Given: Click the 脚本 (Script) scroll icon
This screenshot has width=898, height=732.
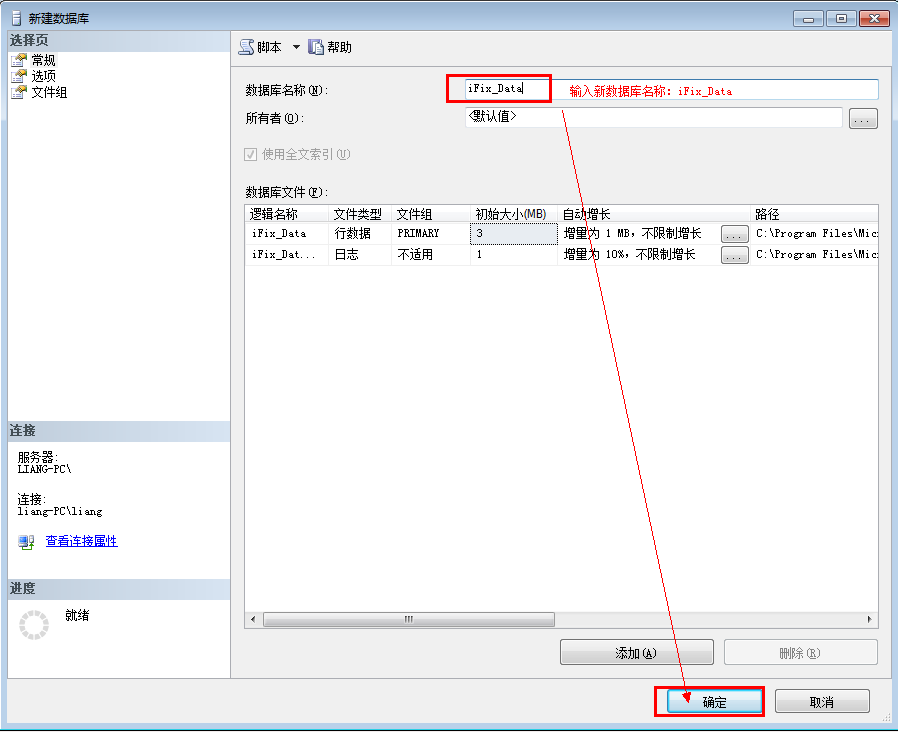Looking at the screenshot, I should [247, 47].
